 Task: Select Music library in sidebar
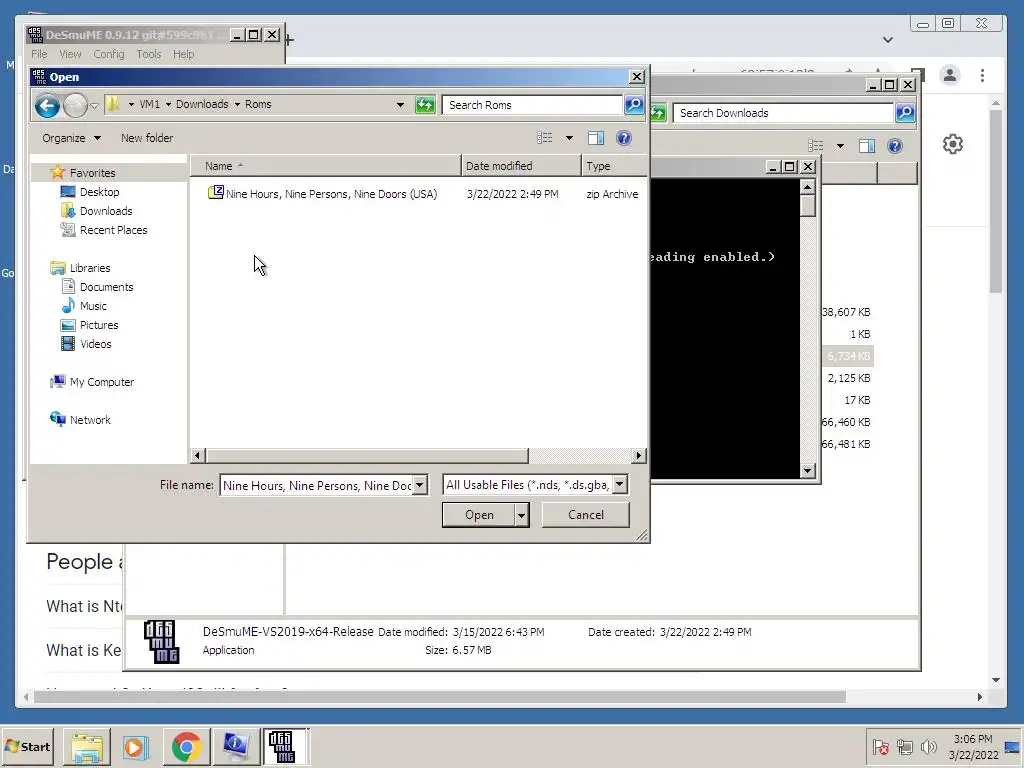(x=93, y=306)
